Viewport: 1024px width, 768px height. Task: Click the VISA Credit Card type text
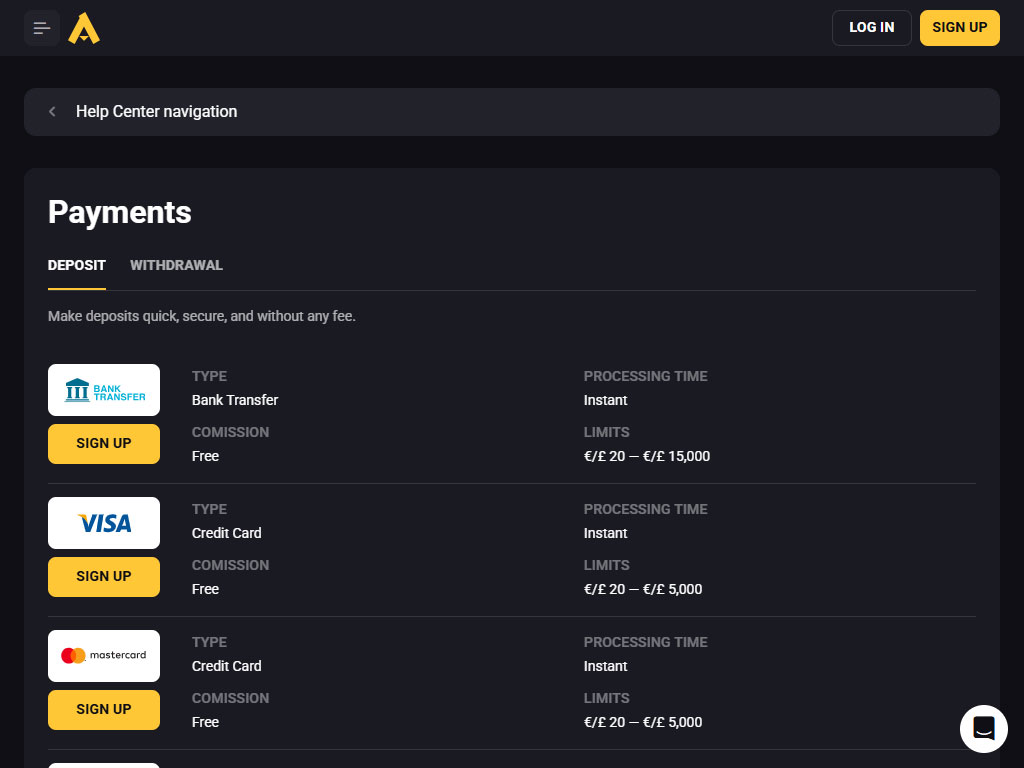click(227, 533)
